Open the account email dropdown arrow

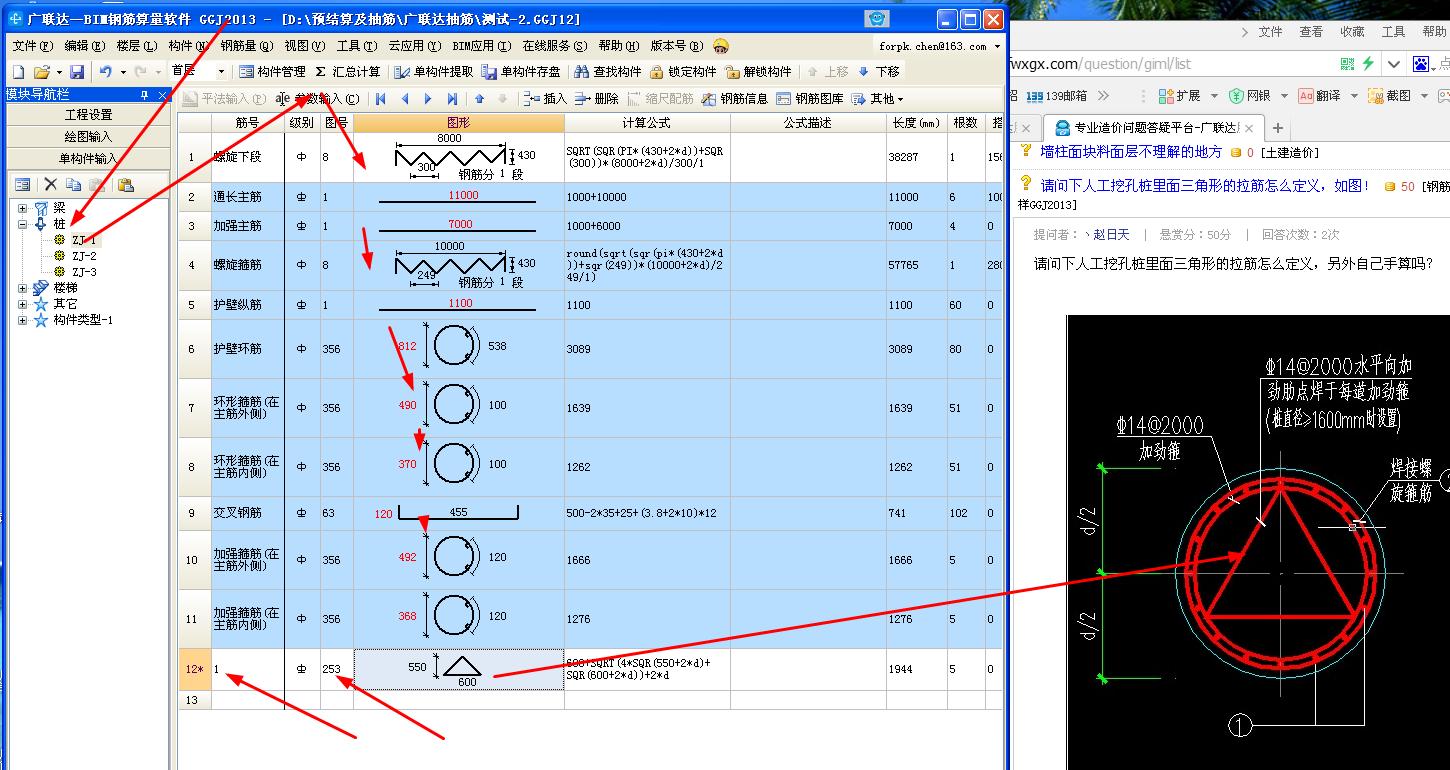tap(997, 46)
